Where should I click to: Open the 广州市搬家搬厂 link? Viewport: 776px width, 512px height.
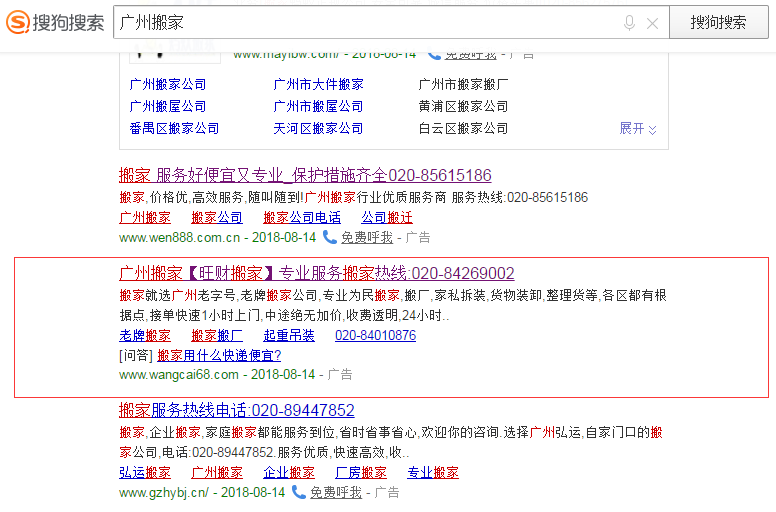click(463, 84)
